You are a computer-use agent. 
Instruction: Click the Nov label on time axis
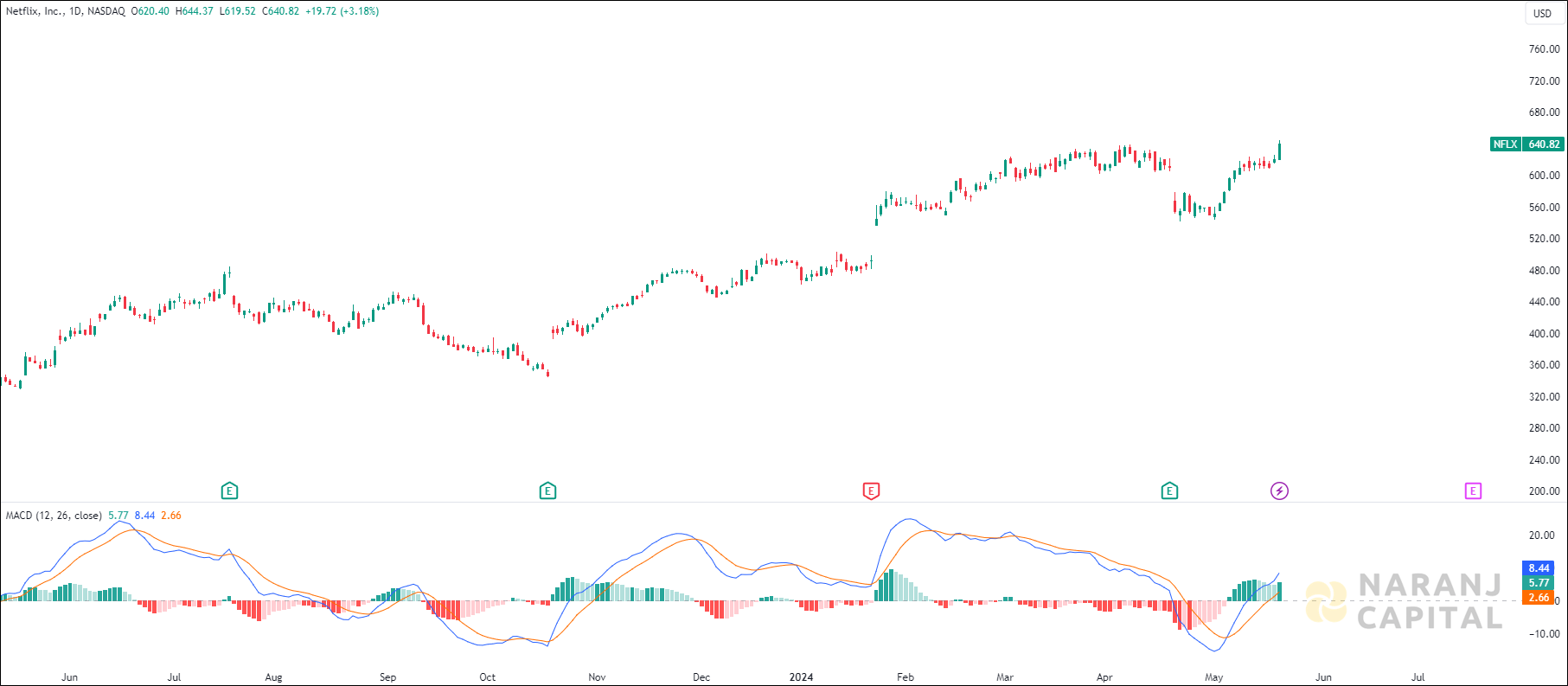click(597, 677)
